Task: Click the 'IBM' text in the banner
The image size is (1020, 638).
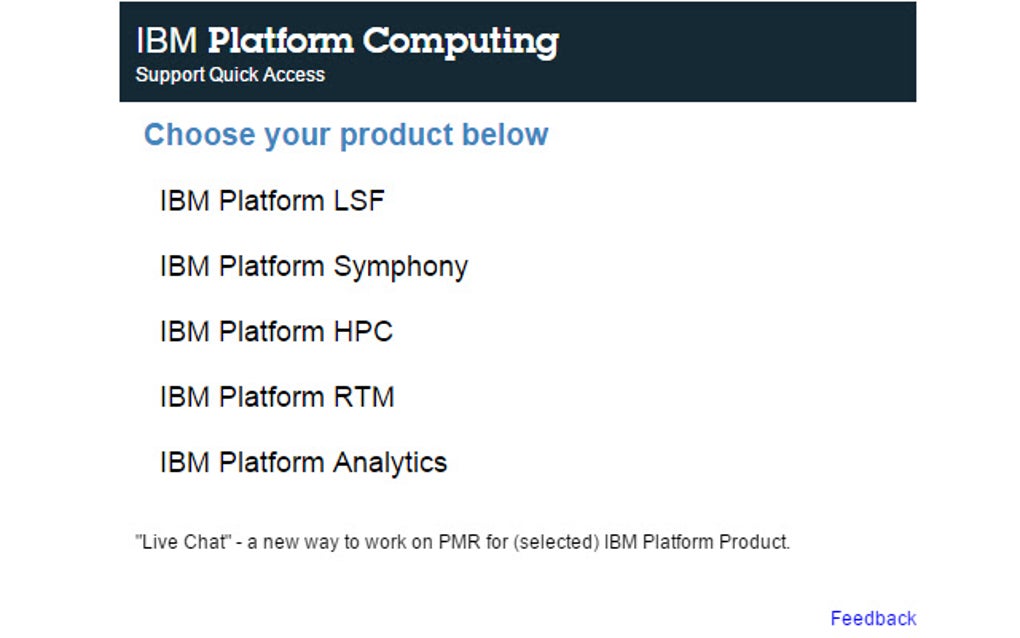Action: tap(167, 41)
